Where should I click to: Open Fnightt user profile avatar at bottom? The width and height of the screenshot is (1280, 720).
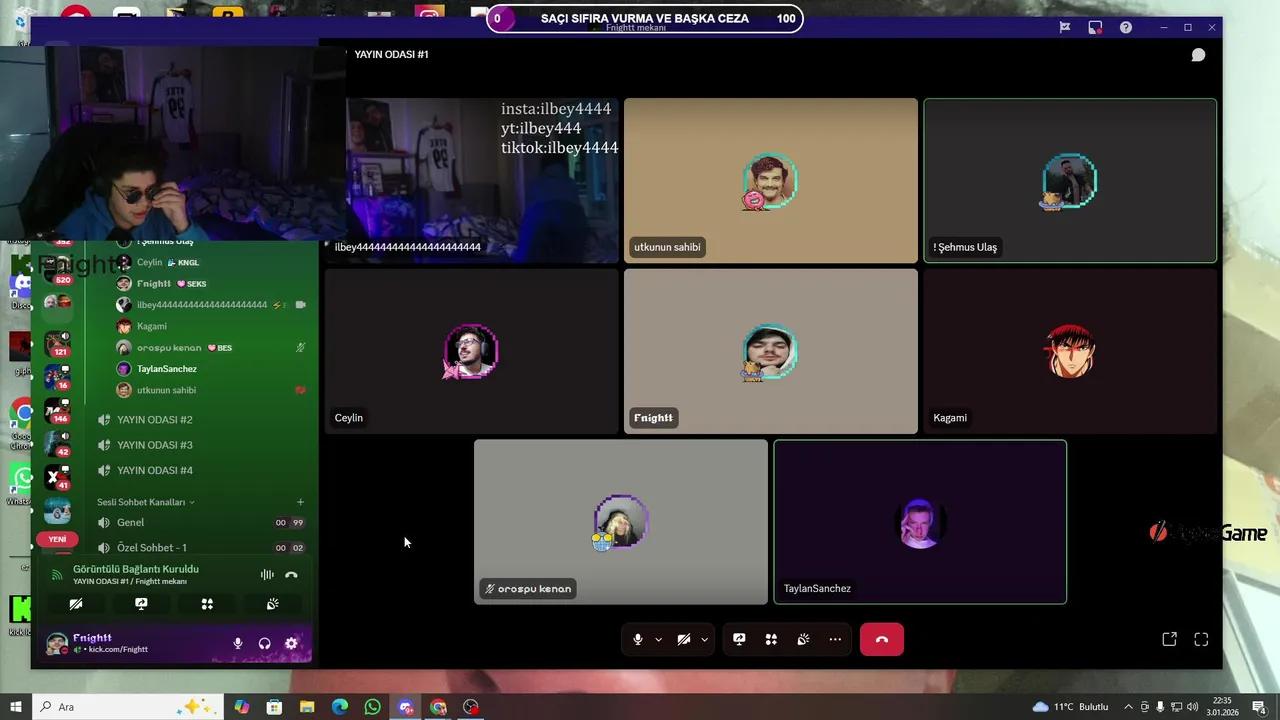[x=57, y=643]
